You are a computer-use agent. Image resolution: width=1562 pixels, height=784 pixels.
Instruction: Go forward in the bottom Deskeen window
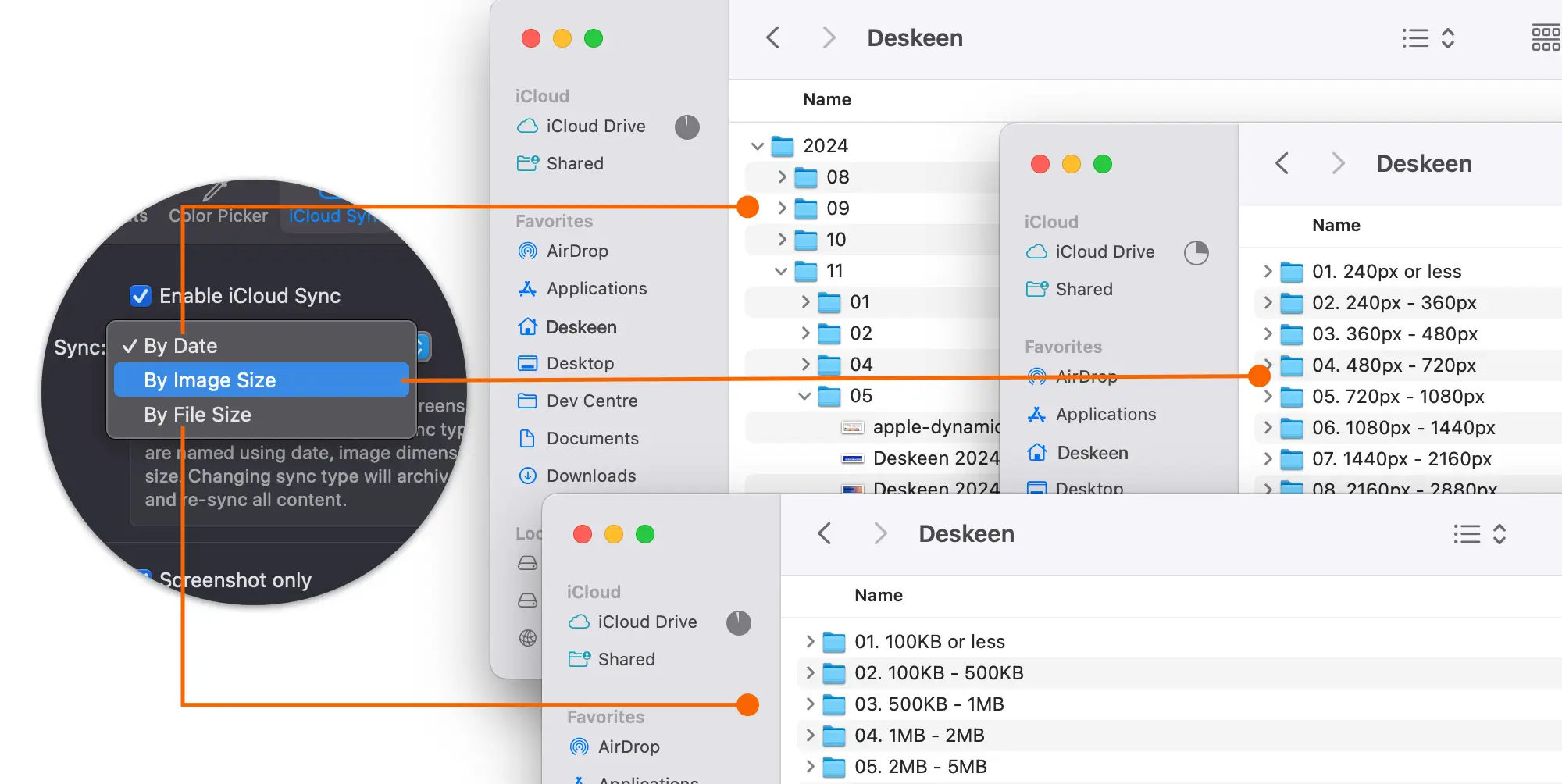pyautogui.click(x=880, y=533)
